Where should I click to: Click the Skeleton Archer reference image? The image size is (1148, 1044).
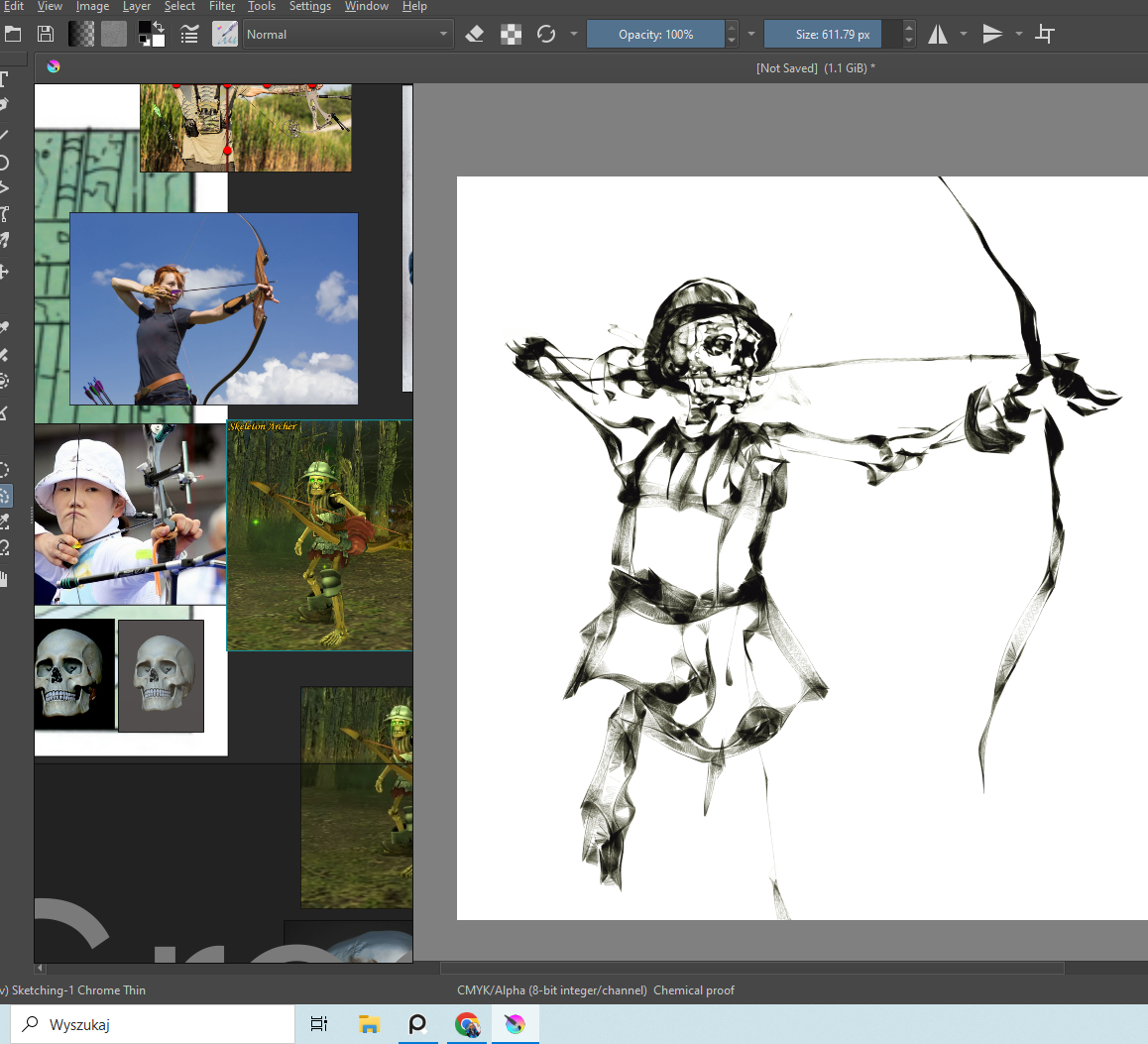[x=319, y=535]
